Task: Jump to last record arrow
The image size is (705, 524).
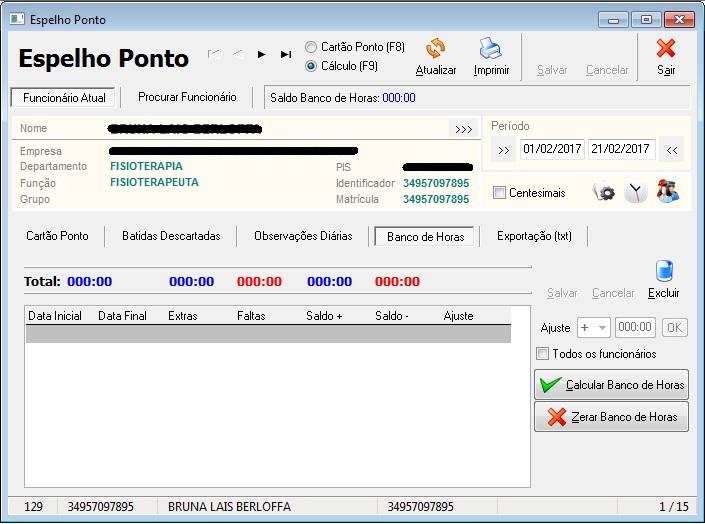Action: pos(286,55)
